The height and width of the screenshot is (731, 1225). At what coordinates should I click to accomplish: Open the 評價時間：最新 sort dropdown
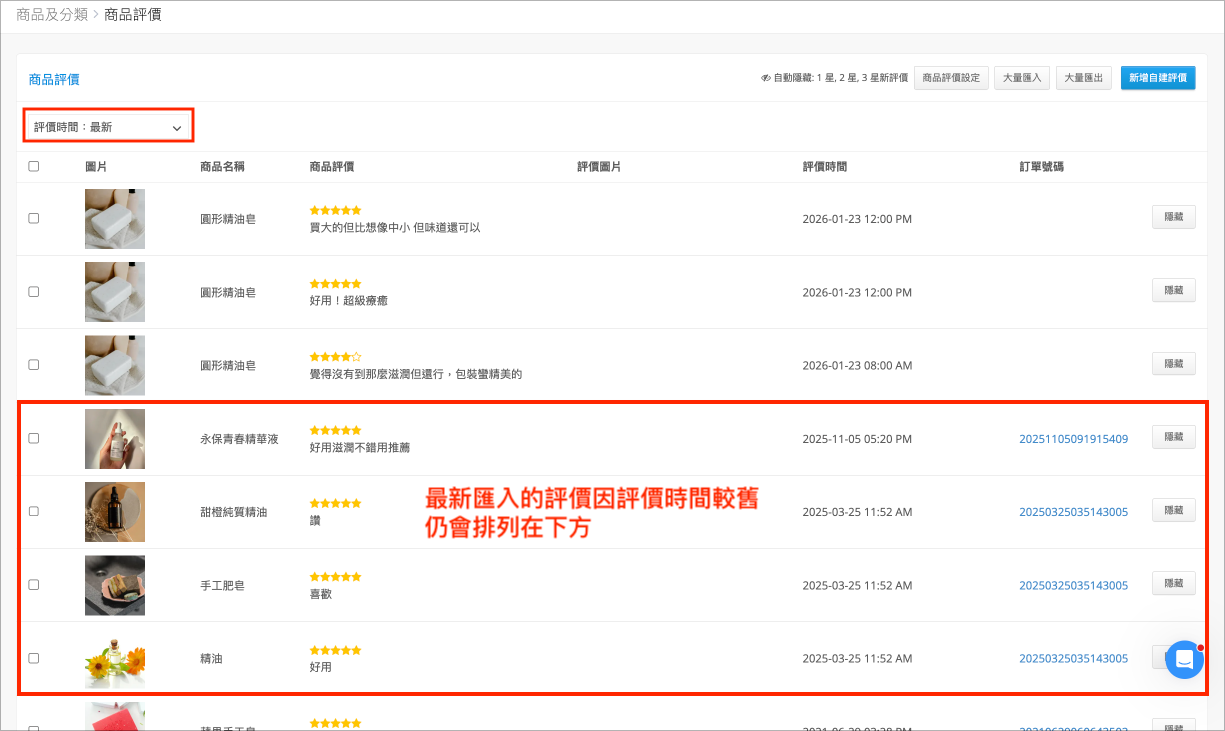click(x=108, y=127)
